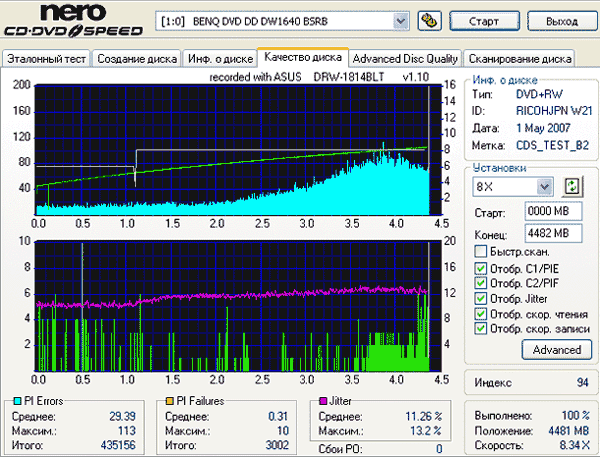
Task: Toggle the Отобр. C1/PIE checkbox
Action: coord(480,268)
